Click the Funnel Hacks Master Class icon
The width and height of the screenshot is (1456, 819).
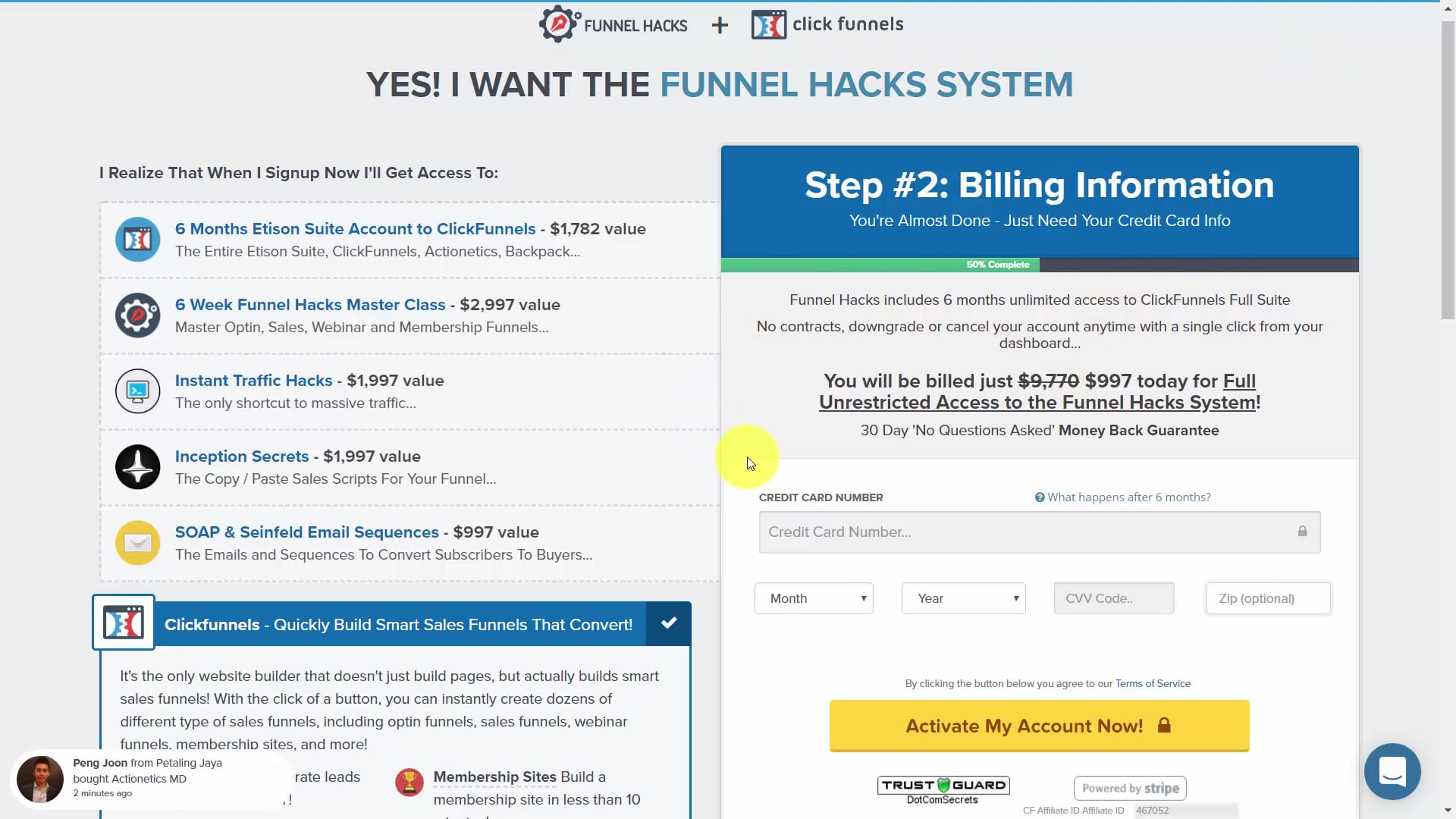coord(137,315)
